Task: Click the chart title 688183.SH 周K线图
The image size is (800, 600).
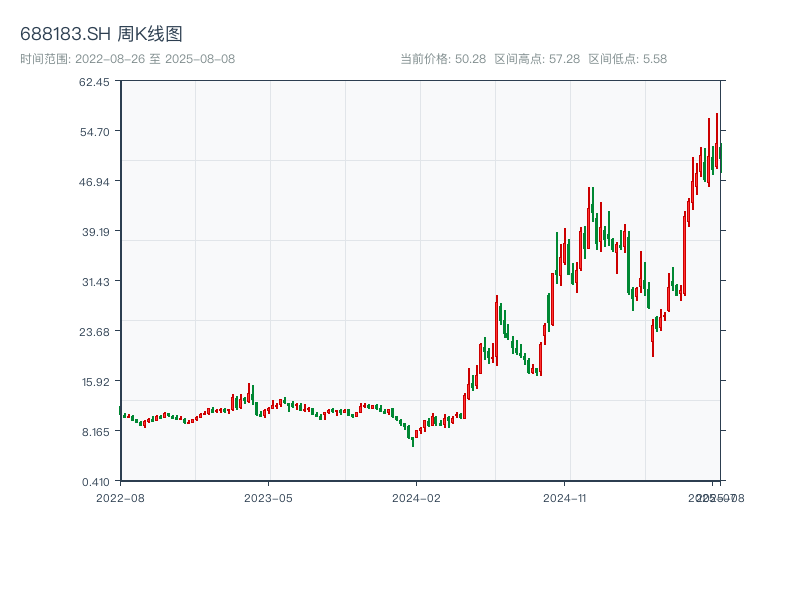Action: coord(101,34)
